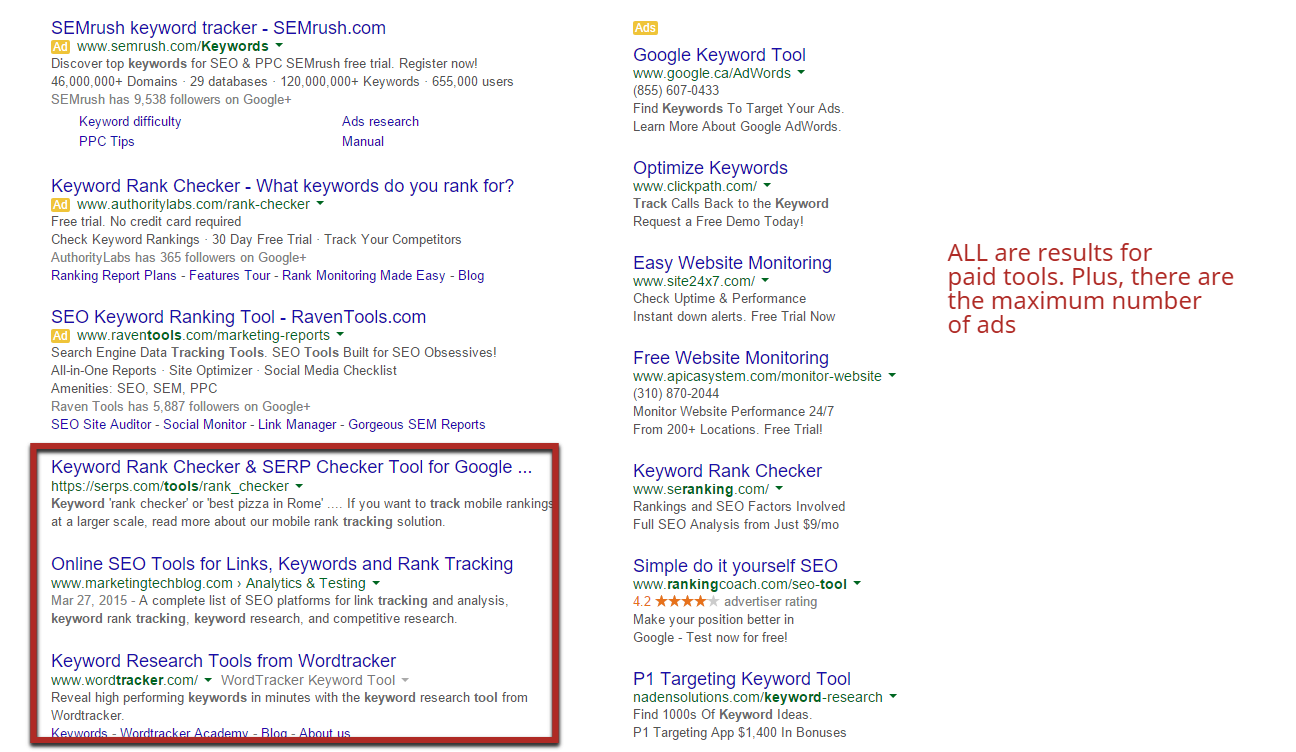Screen dimensions: 1296x752
Task: Visit the P1 Targeting Keyword Tool ad
Action: (742, 679)
